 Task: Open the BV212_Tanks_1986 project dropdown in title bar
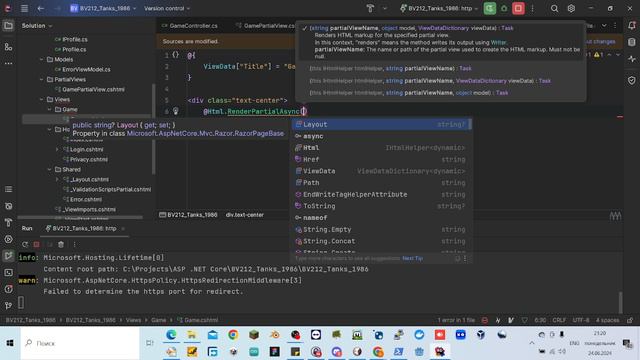(x=103, y=8)
